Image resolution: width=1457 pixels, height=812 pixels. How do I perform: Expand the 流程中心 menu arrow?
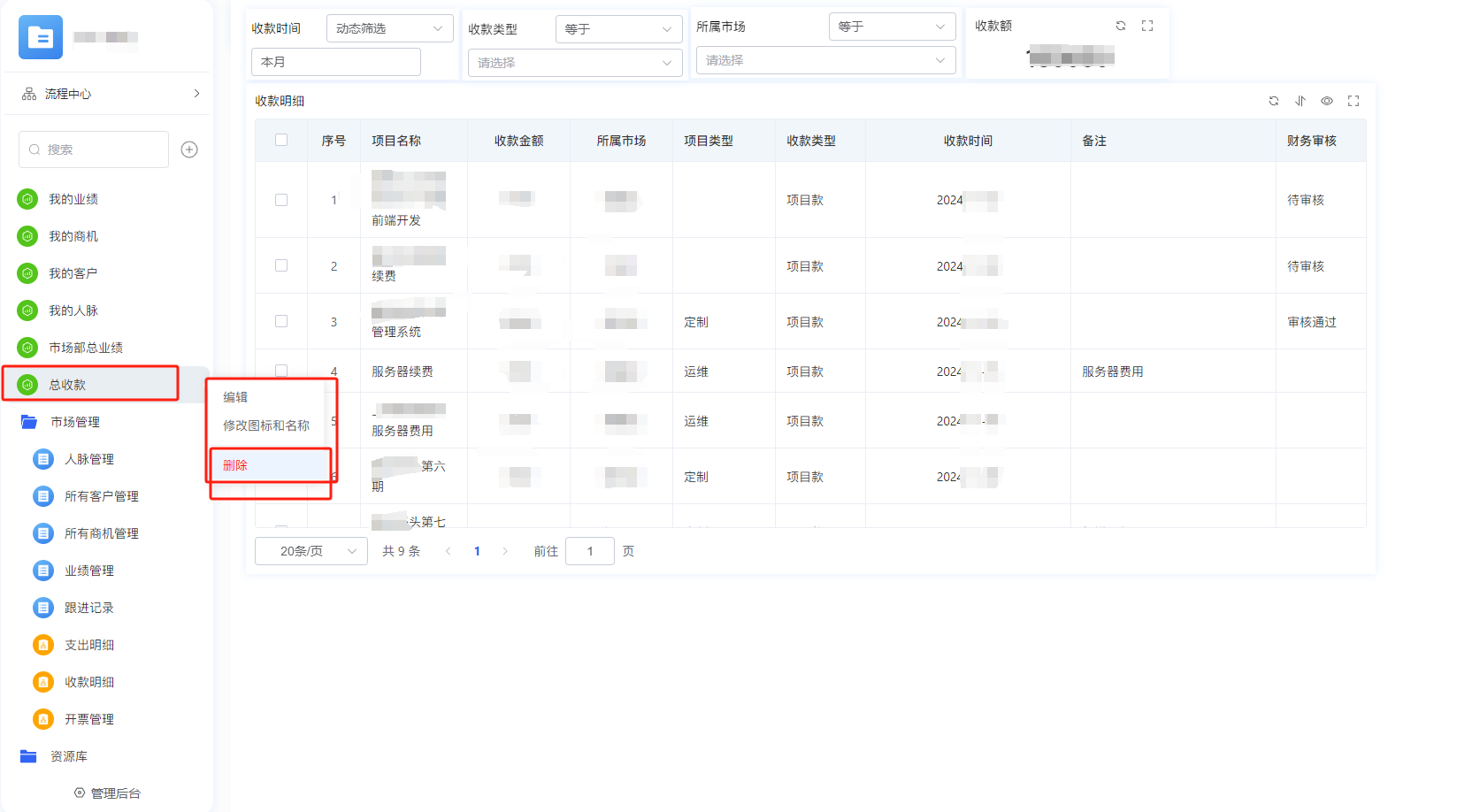point(196,93)
